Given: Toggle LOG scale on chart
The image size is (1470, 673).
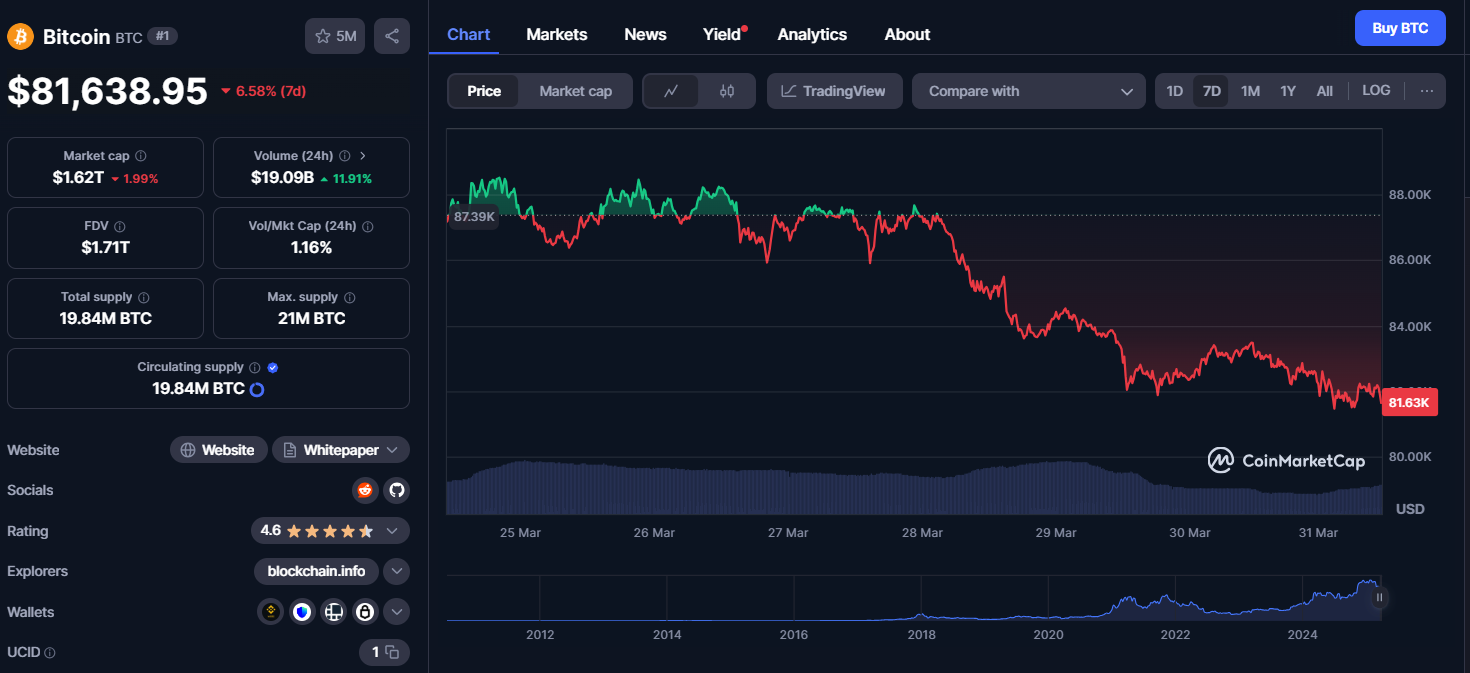Looking at the screenshot, I should [x=1376, y=91].
